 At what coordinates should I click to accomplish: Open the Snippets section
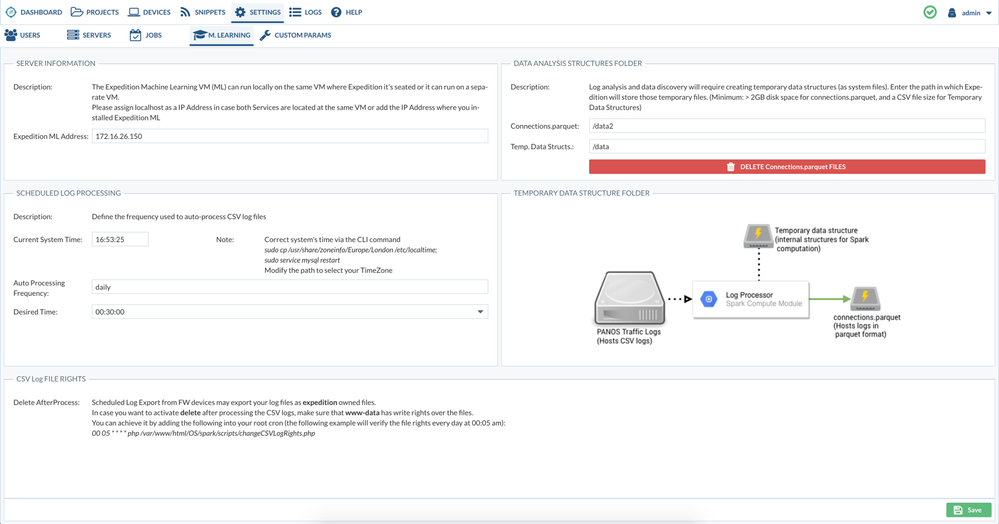click(202, 12)
